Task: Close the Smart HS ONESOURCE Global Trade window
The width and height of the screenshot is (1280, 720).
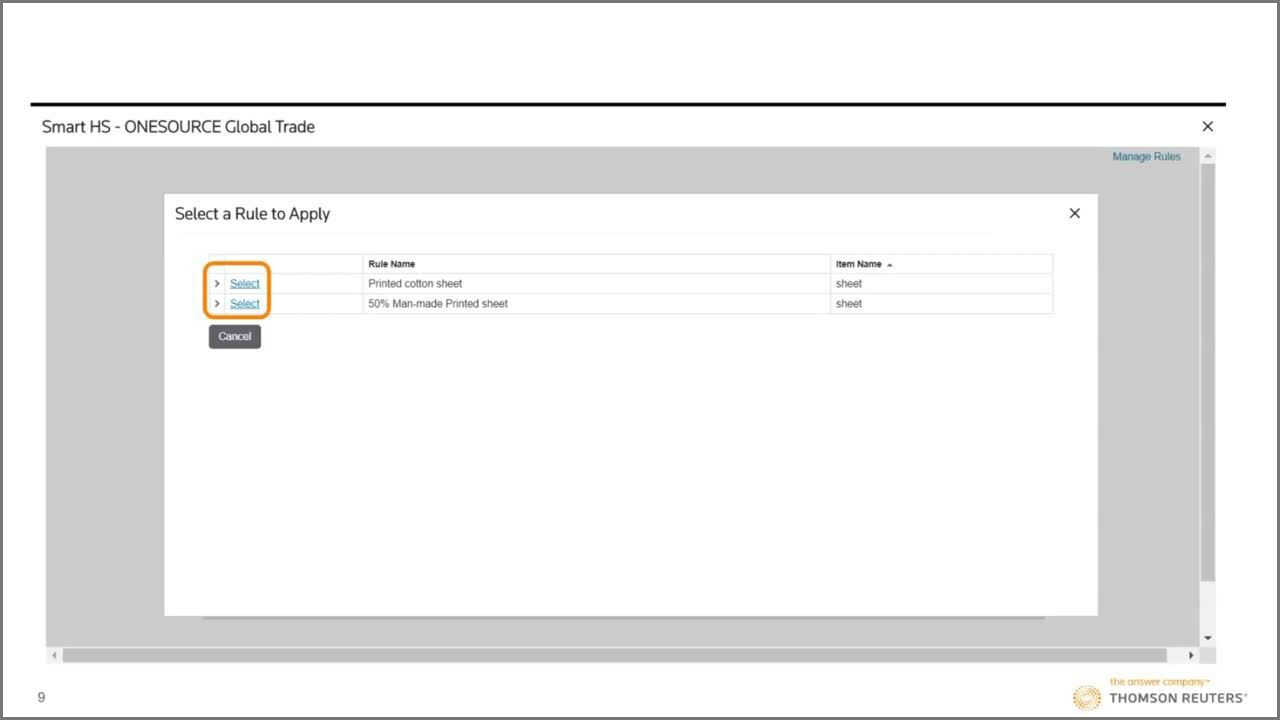Action: pyautogui.click(x=1207, y=127)
